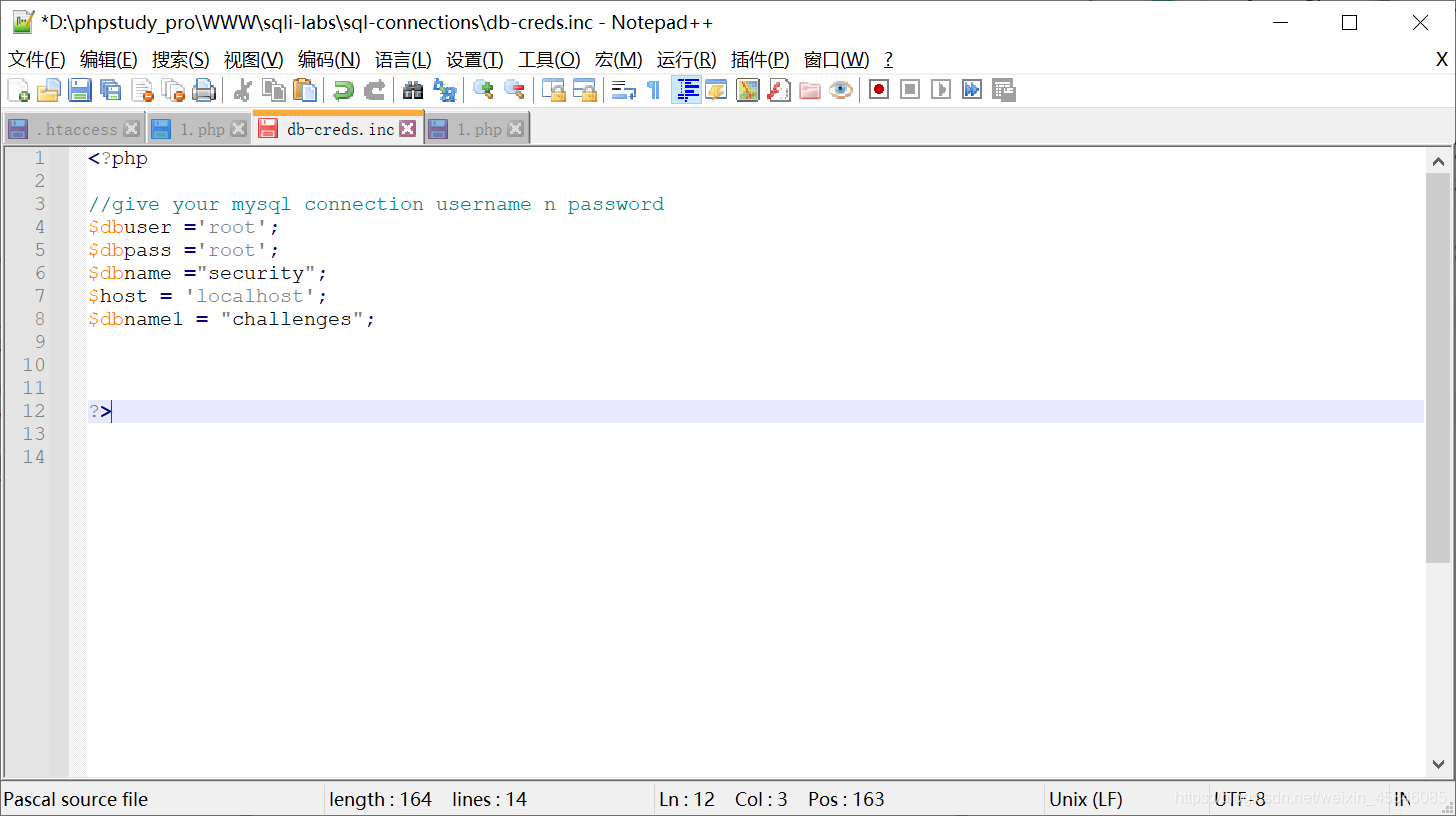Toggle the Word wrap toolbar icon
1456x816 pixels.
(623, 90)
